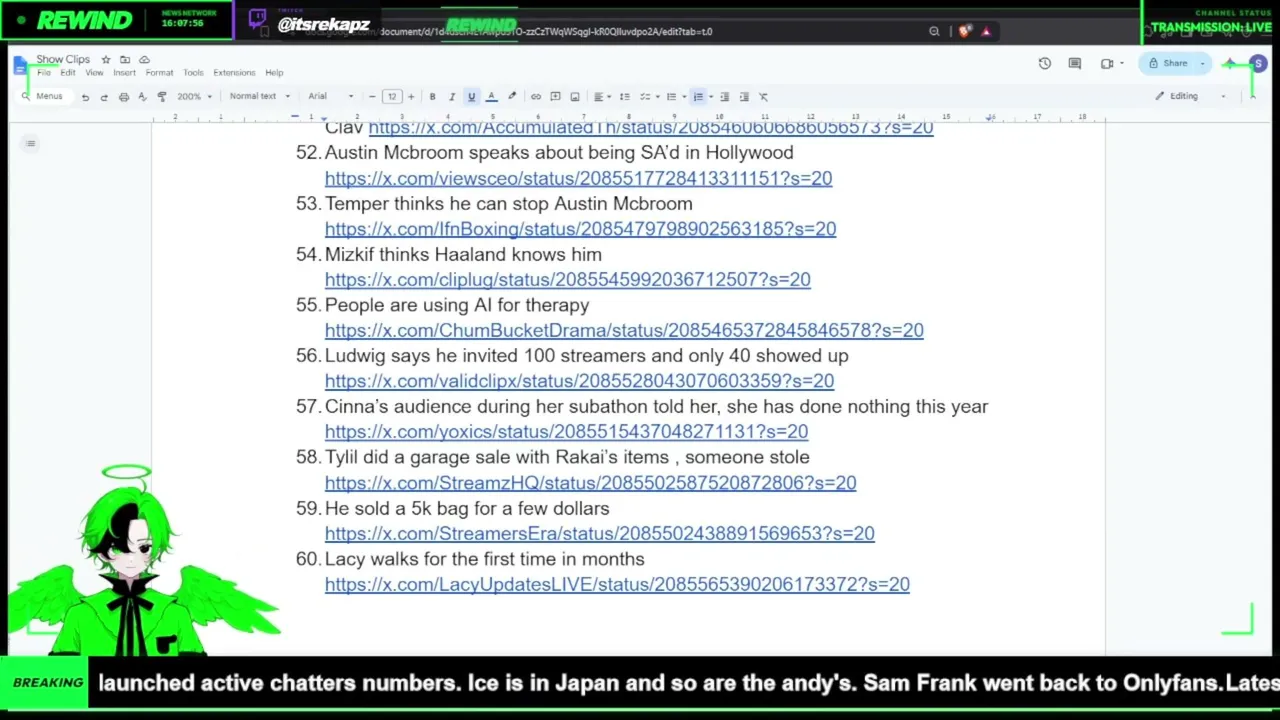This screenshot has width=1280, height=720.
Task: Redo the last action
Action: point(104,97)
